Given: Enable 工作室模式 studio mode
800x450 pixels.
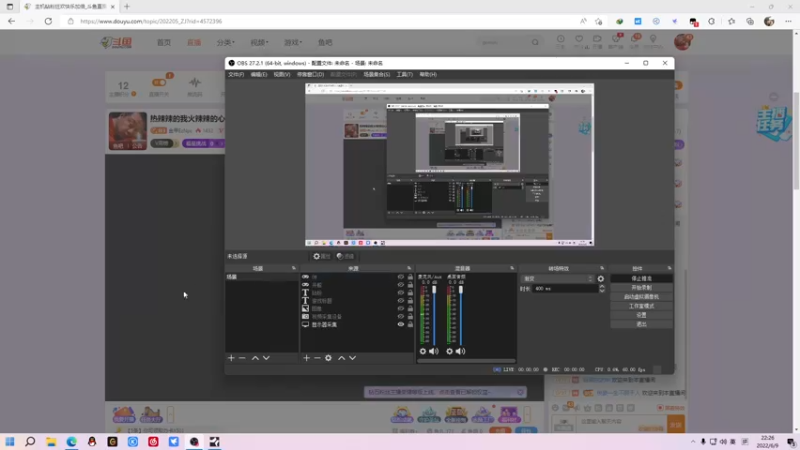Looking at the screenshot, I should pyautogui.click(x=641, y=306).
